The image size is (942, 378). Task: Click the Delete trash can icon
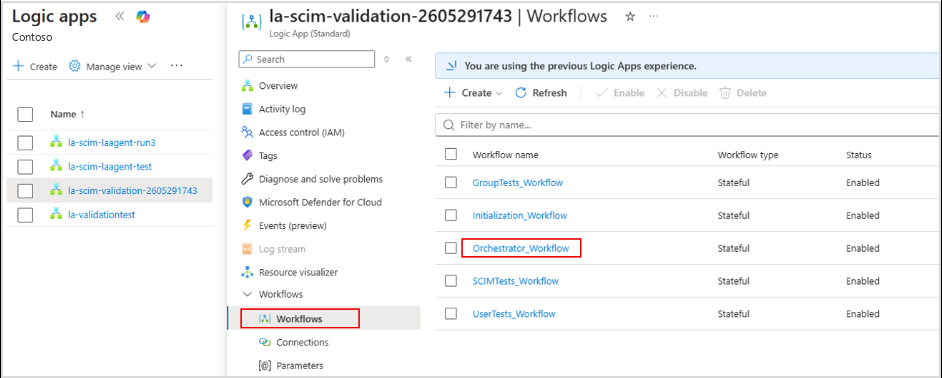[725, 93]
